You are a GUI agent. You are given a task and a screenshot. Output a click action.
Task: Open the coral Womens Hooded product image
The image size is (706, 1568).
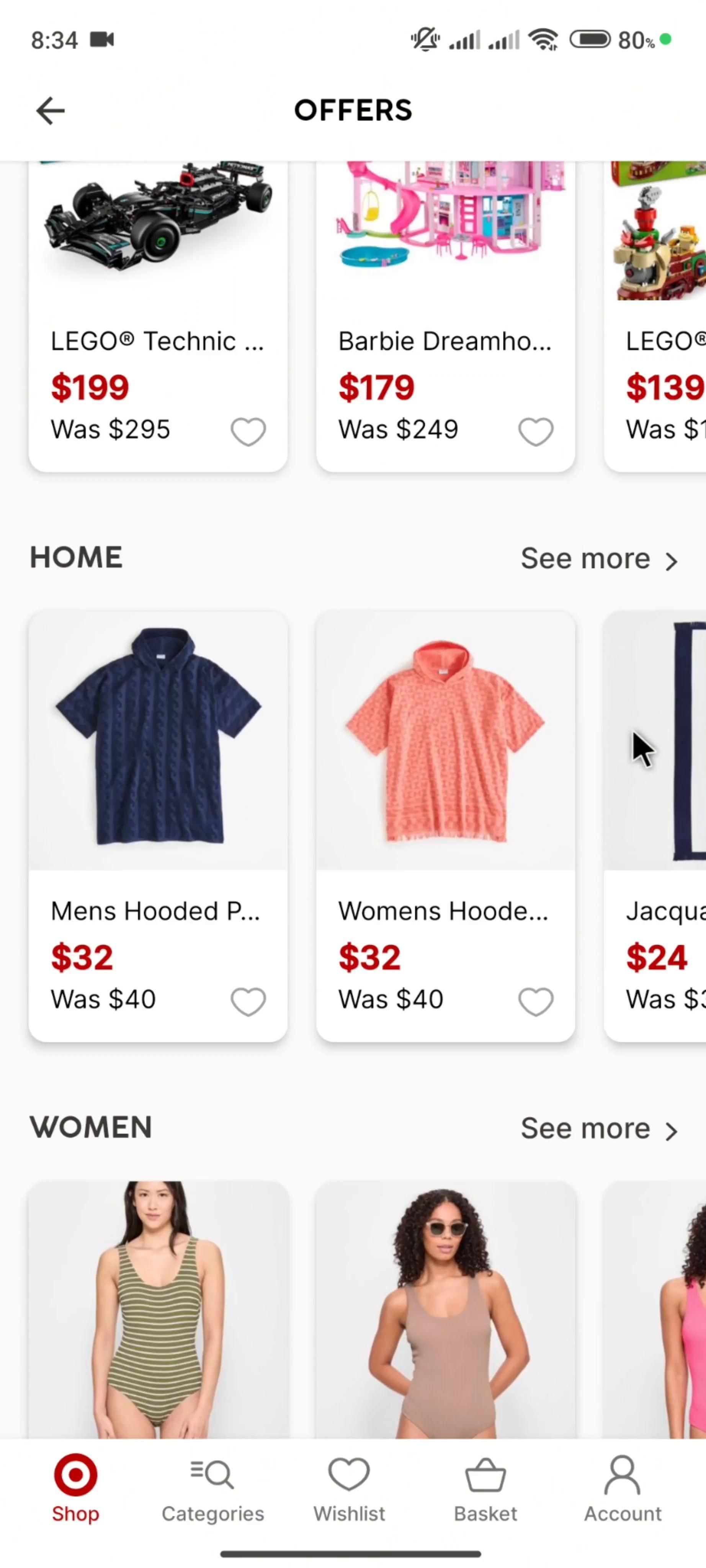click(x=446, y=740)
